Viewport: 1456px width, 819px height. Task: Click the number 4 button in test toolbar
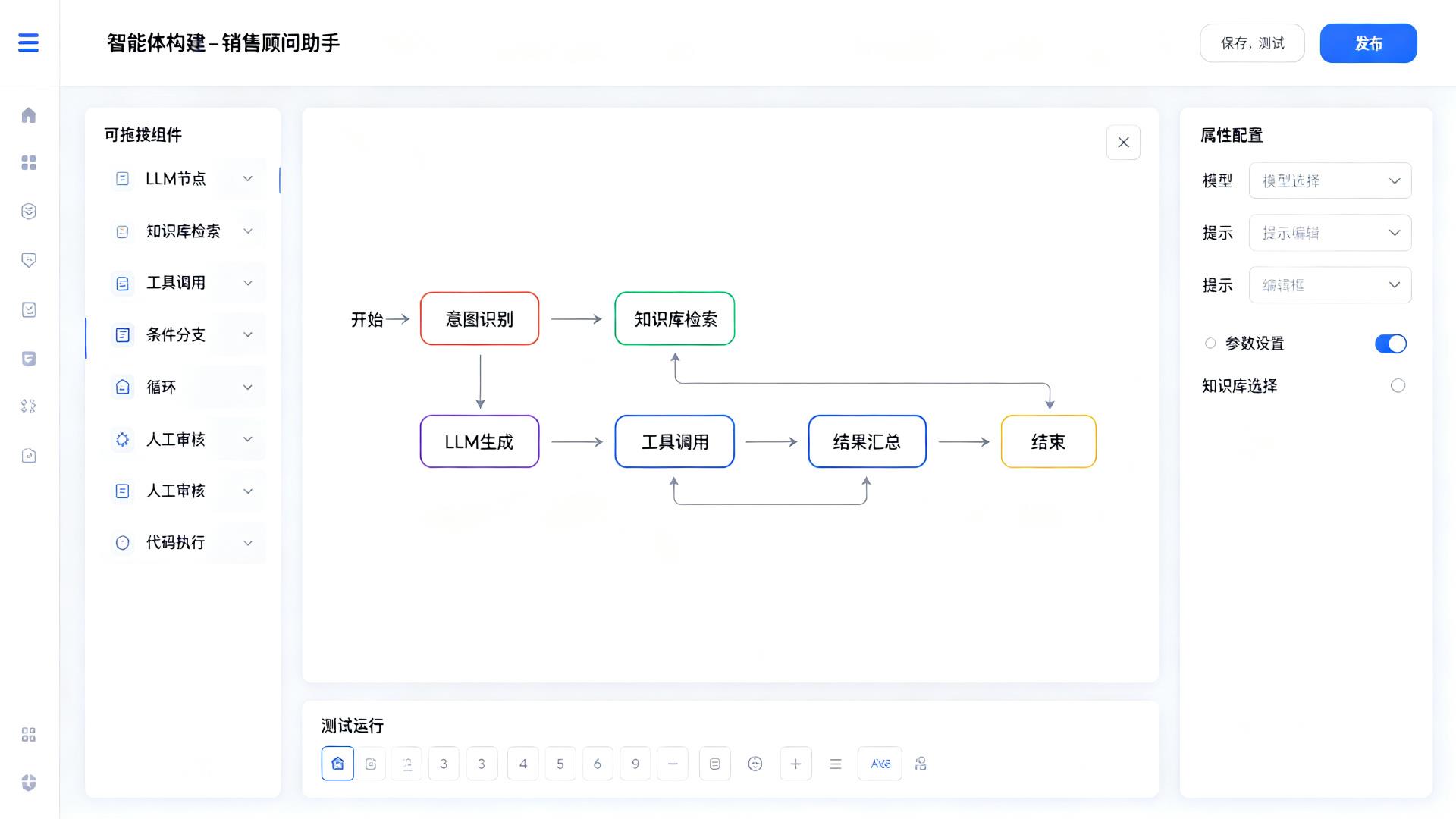click(x=522, y=764)
